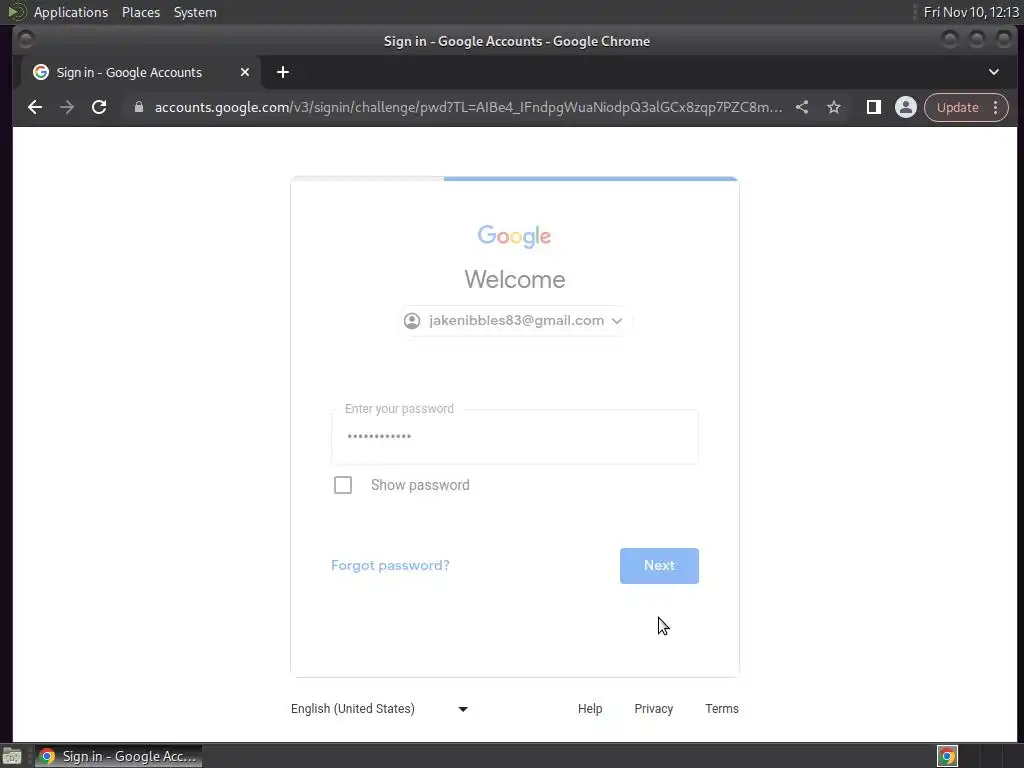Click the Chrome tray icon
This screenshot has width=1024, height=768.
click(947, 756)
